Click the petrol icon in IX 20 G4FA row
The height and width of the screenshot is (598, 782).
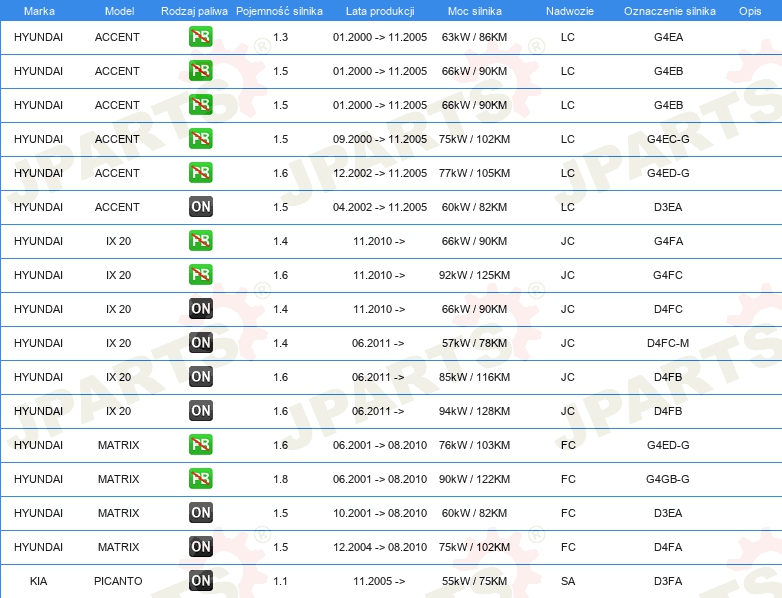pyautogui.click(x=200, y=240)
